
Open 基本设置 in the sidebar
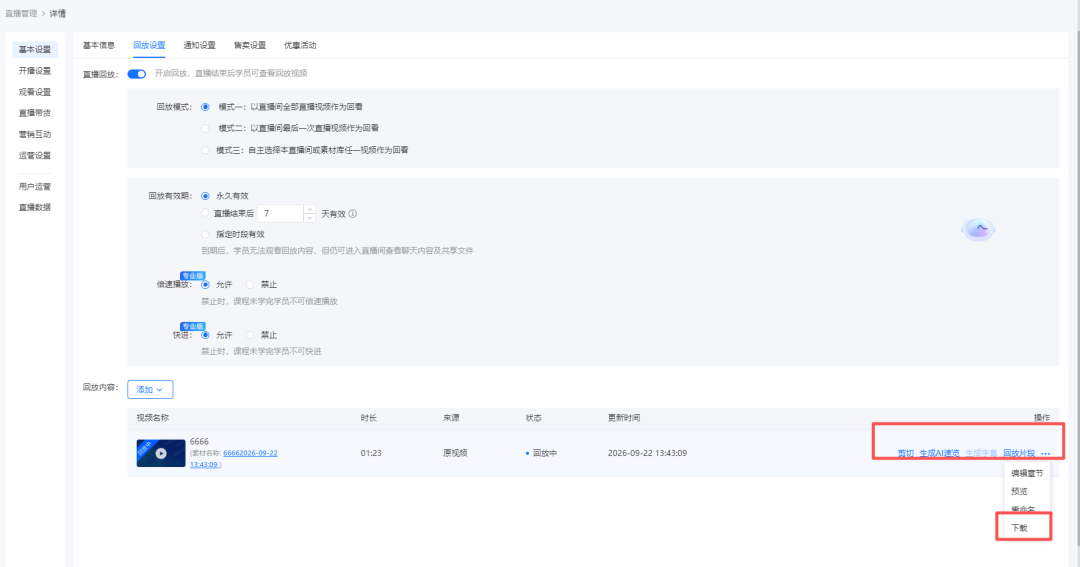pos(34,50)
